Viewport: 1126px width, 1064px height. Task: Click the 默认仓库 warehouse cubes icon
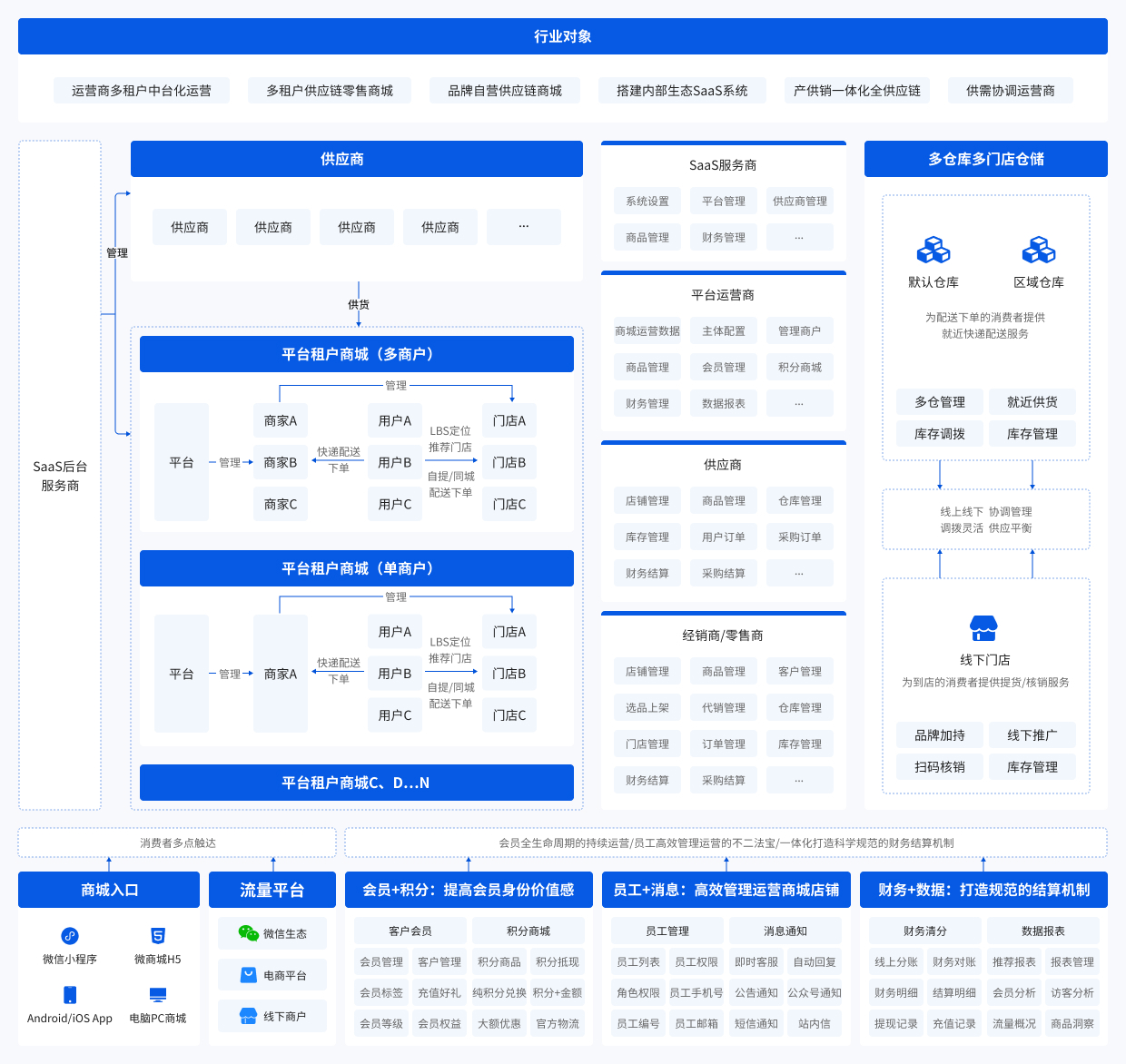933,251
